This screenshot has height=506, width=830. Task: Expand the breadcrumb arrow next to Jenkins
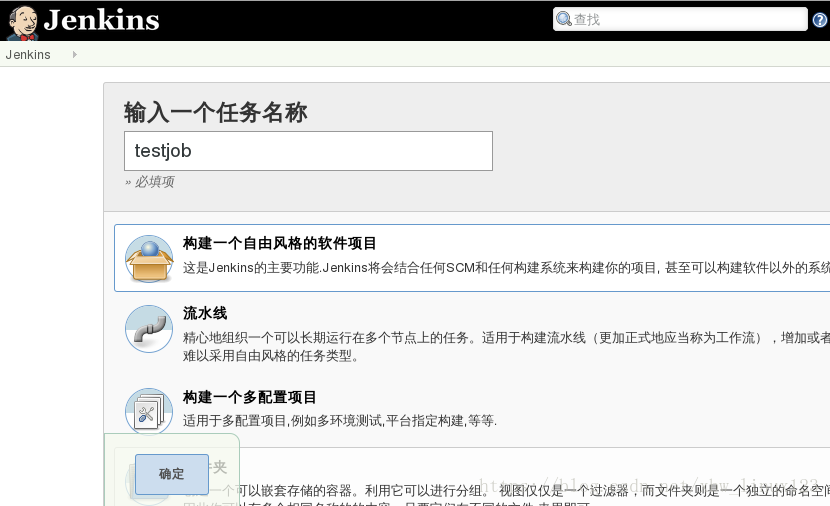coord(75,55)
